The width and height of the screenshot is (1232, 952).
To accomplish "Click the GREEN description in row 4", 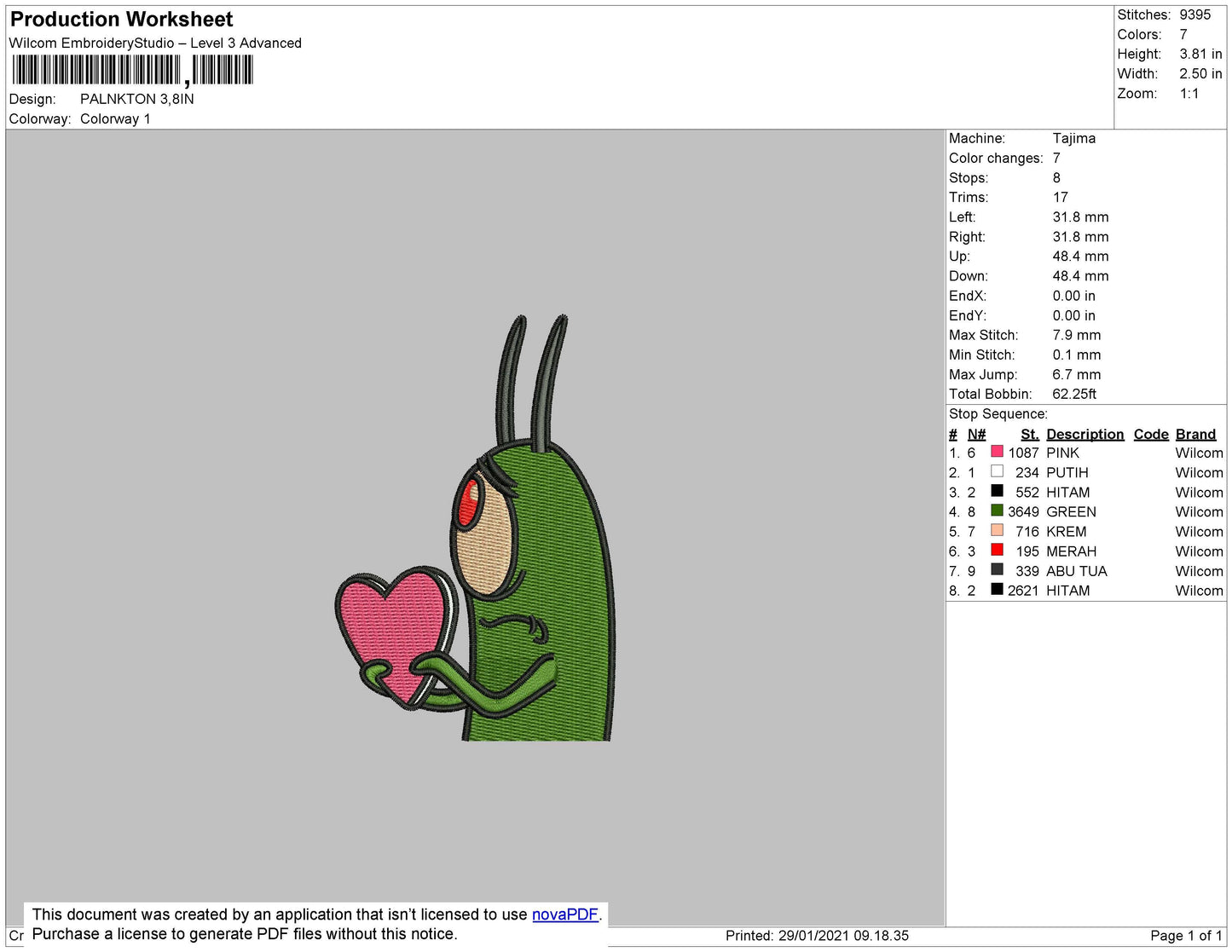I will click(x=1071, y=511).
